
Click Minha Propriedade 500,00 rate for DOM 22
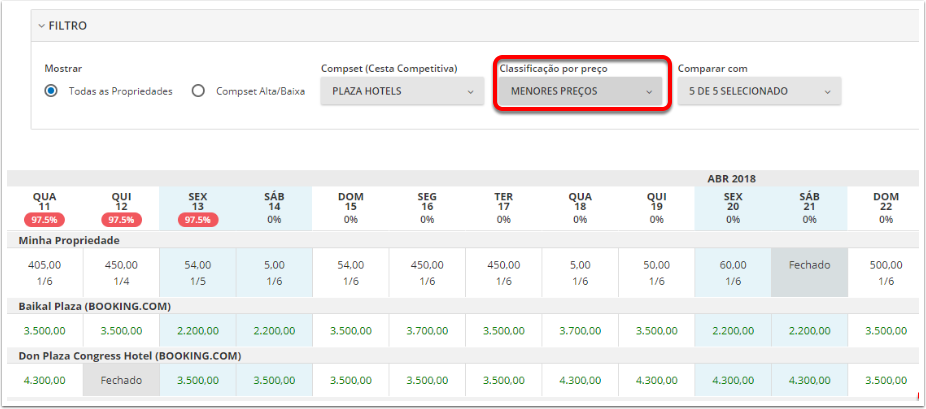[886, 265]
